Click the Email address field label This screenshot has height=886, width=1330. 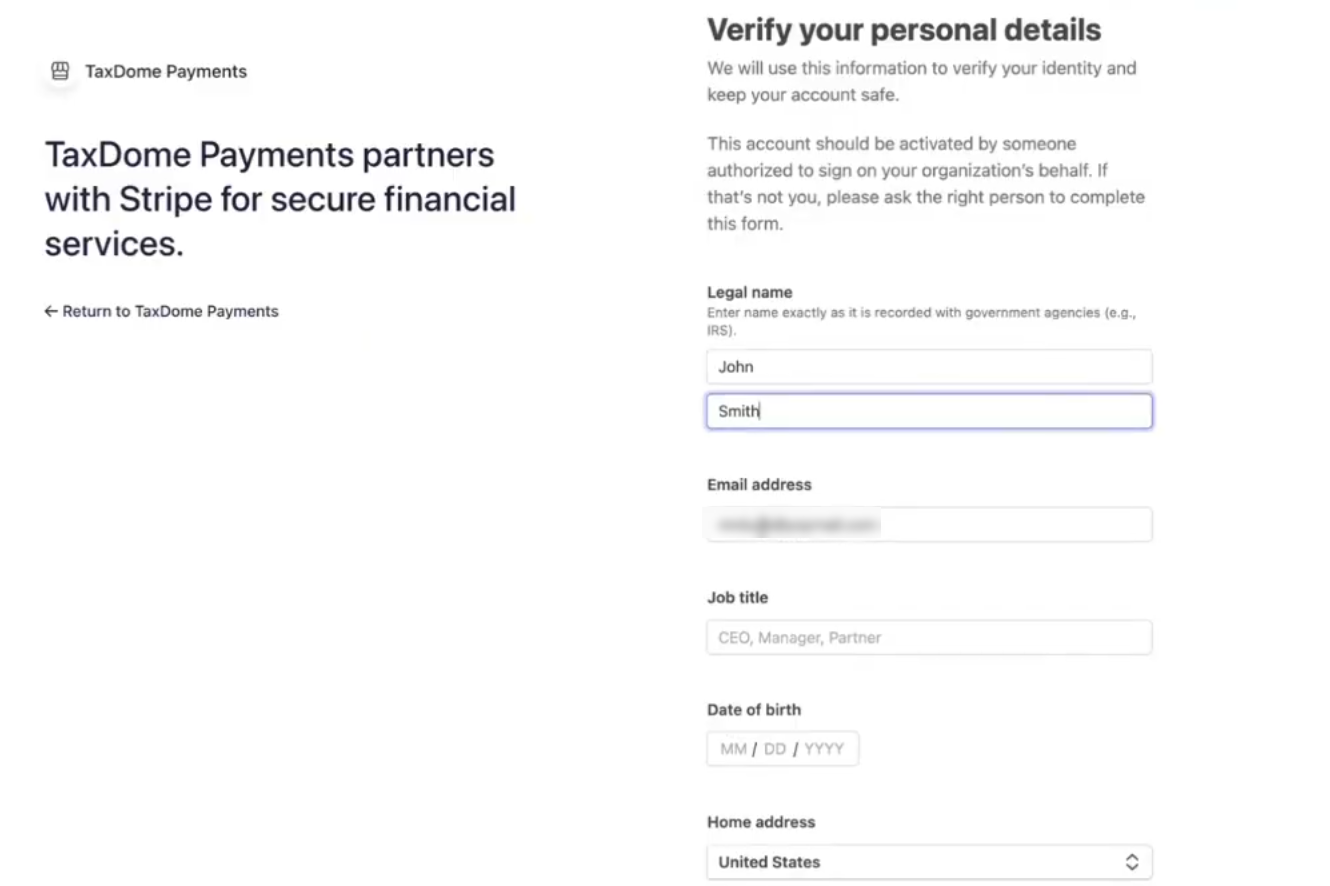pos(759,484)
